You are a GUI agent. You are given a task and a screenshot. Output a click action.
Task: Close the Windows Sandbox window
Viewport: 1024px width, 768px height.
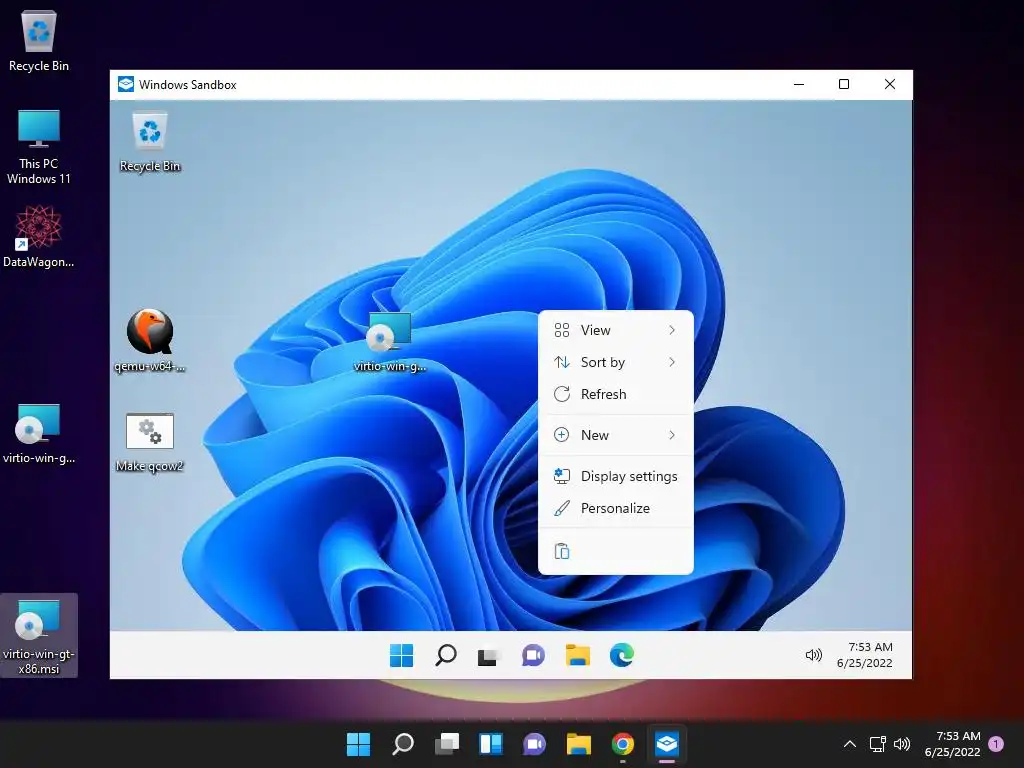[889, 84]
